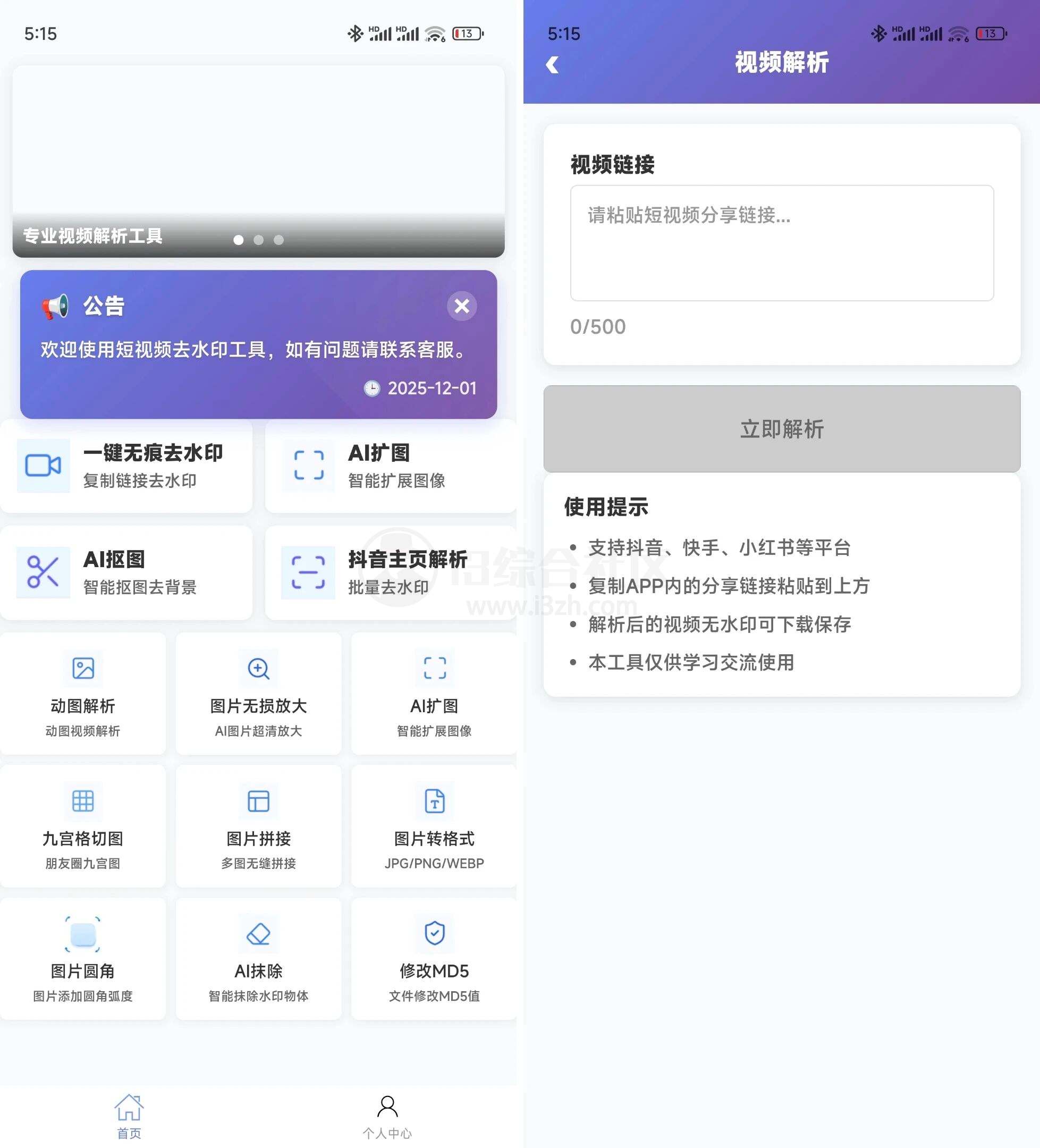
Task: Select the 九宫格切图 grid cutting tool
Action: point(83,826)
